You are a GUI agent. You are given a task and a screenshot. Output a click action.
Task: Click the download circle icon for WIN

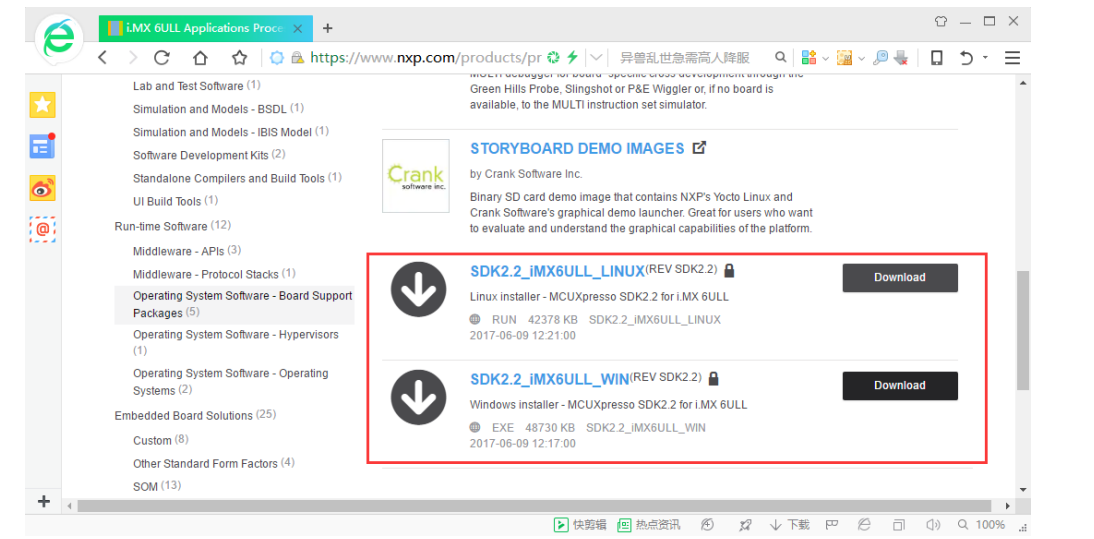(418, 397)
